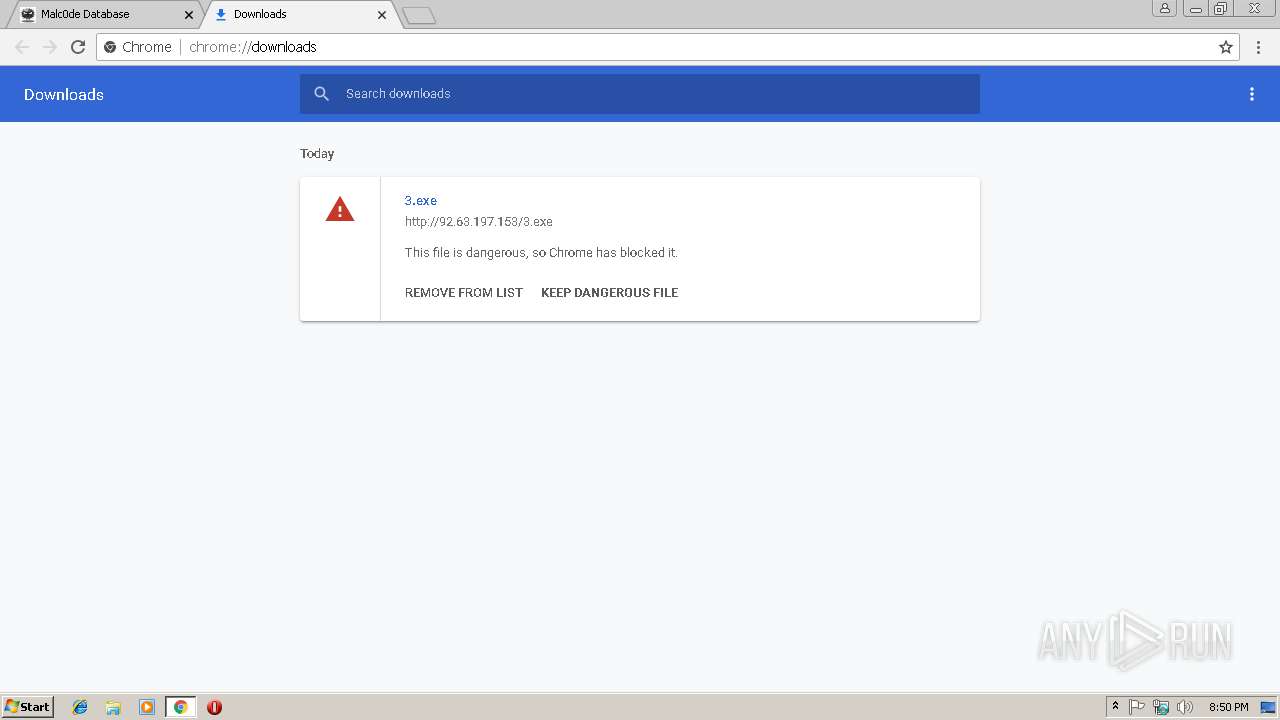Open the Chrome main menu
Viewport: 1280px width, 720px height.
(1258, 47)
